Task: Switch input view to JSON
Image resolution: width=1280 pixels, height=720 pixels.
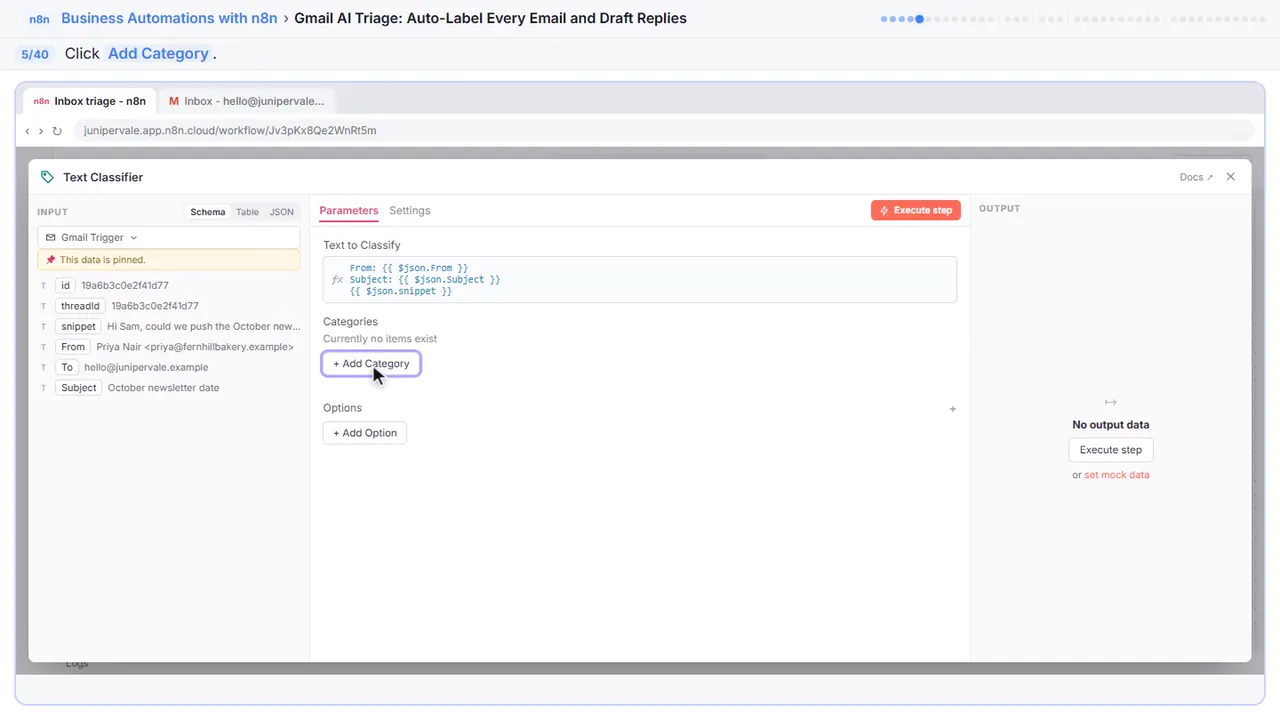Action: point(282,212)
